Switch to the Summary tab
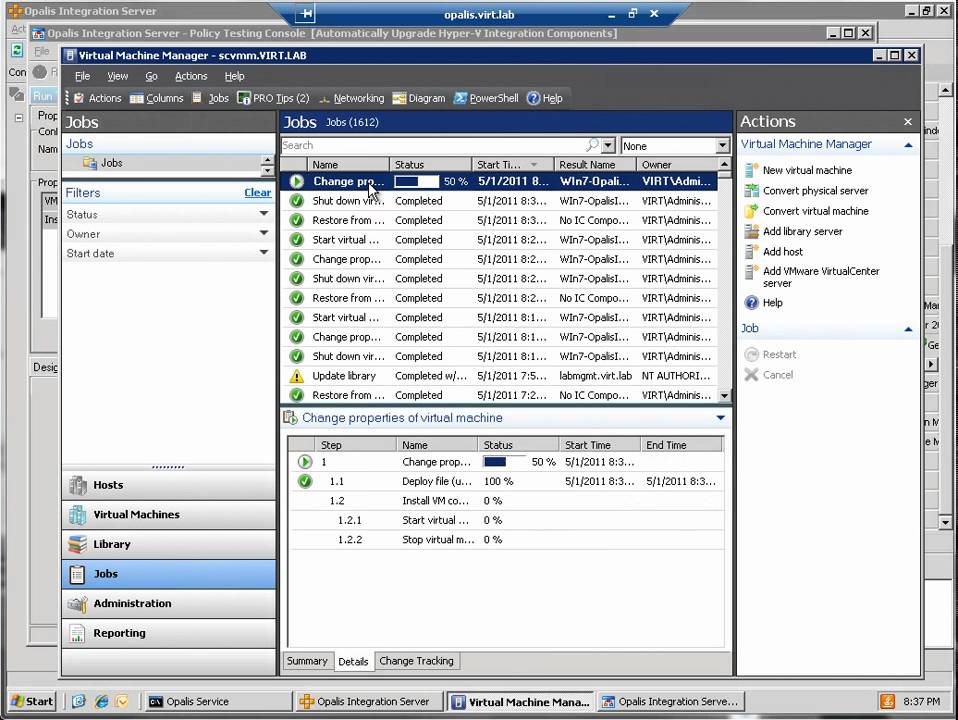Image resolution: width=958 pixels, height=720 pixels. click(x=307, y=661)
